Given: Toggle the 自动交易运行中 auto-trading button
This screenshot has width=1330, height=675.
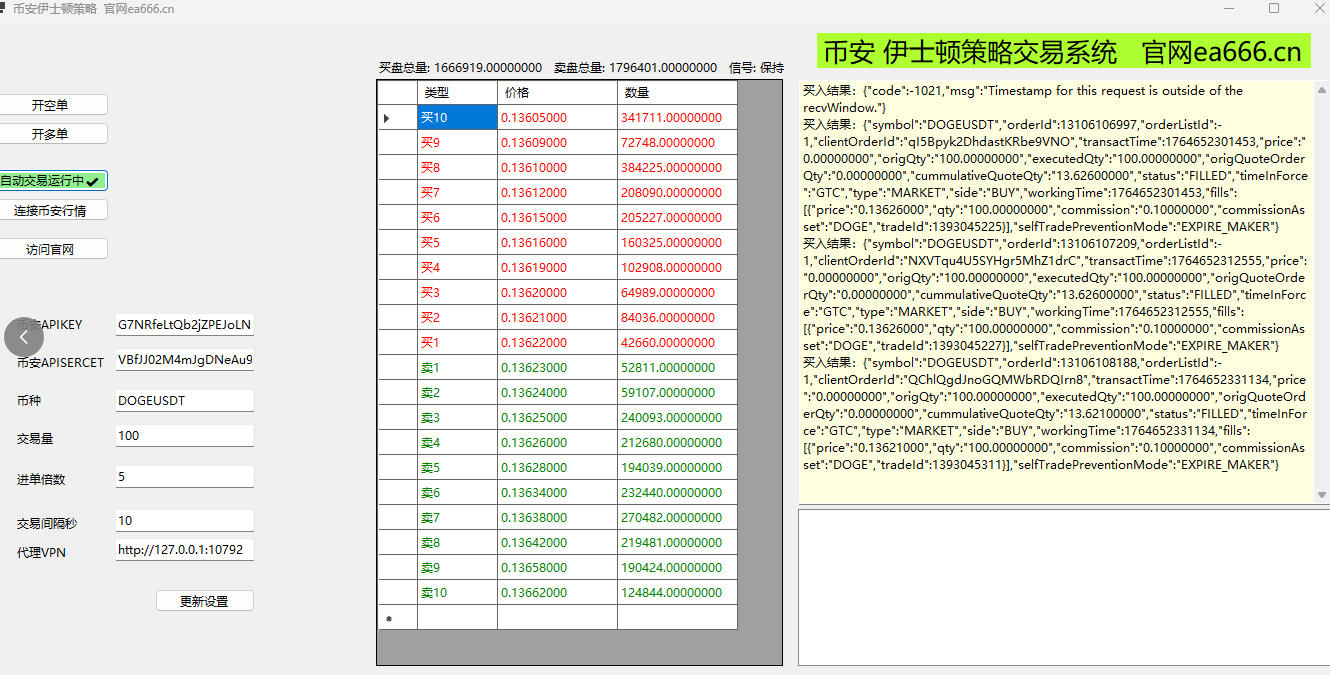Looking at the screenshot, I should 52,181.
